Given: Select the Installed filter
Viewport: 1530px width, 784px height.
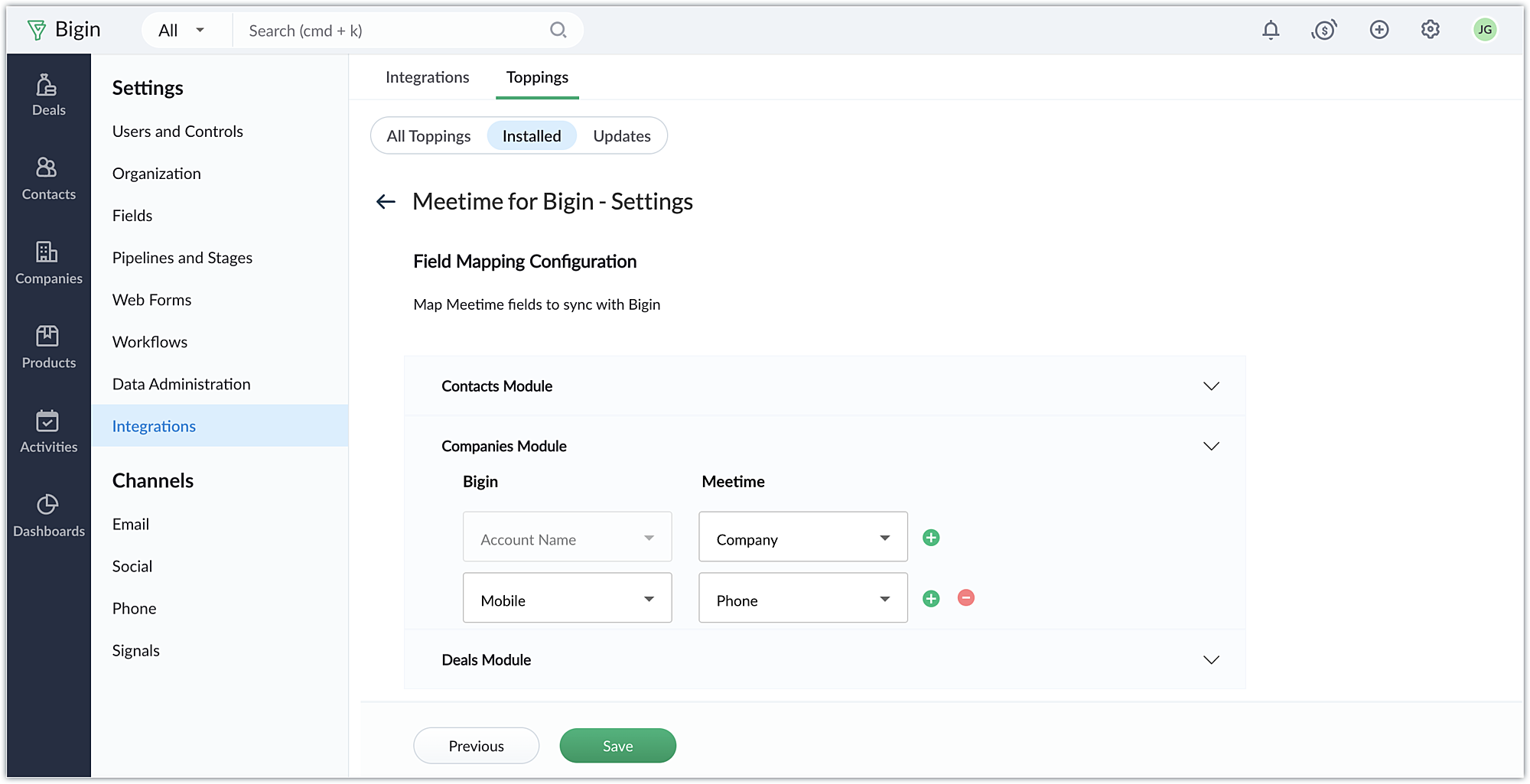Looking at the screenshot, I should (532, 136).
